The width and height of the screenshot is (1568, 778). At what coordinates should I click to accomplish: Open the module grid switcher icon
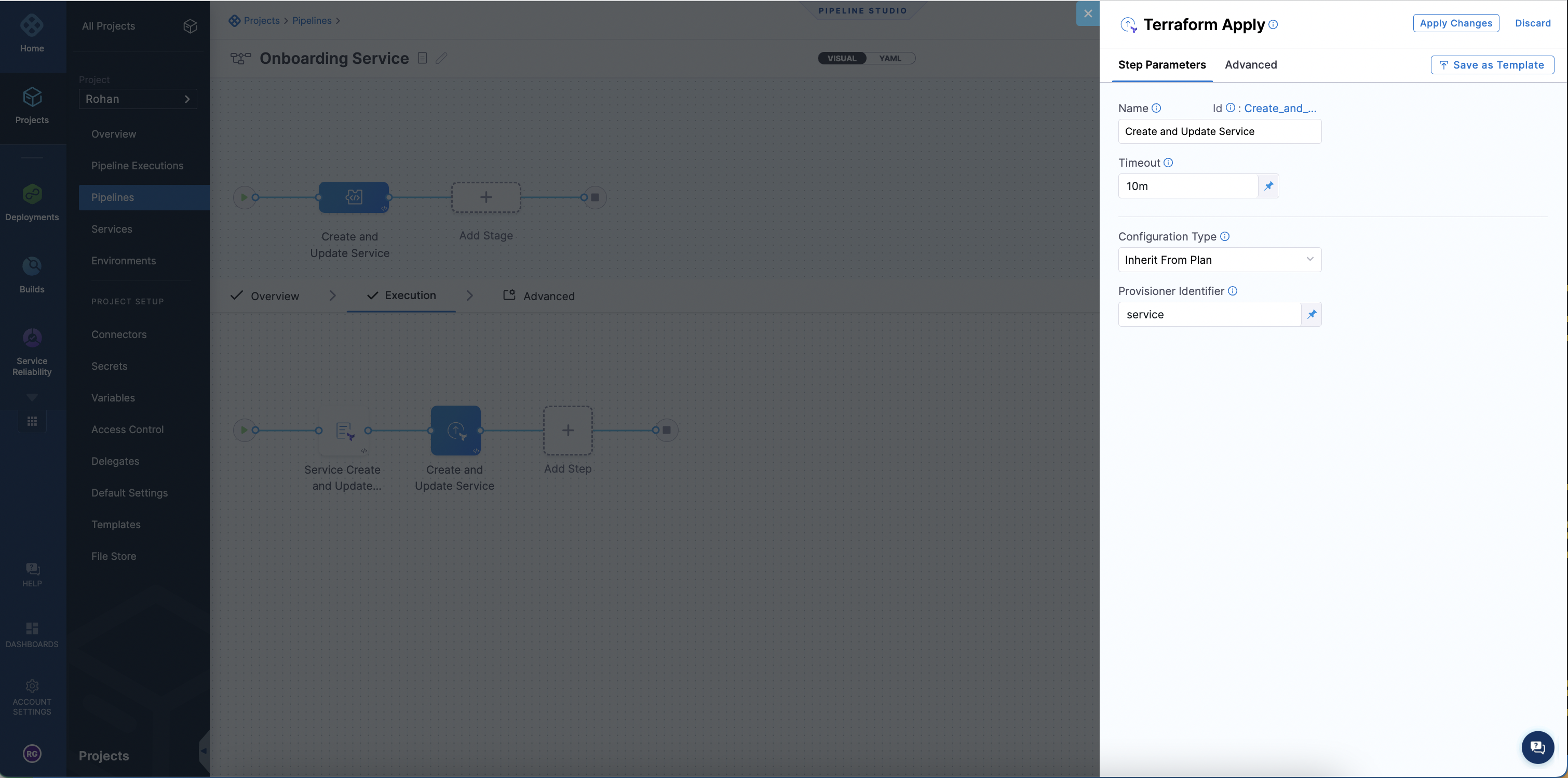point(32,421)
